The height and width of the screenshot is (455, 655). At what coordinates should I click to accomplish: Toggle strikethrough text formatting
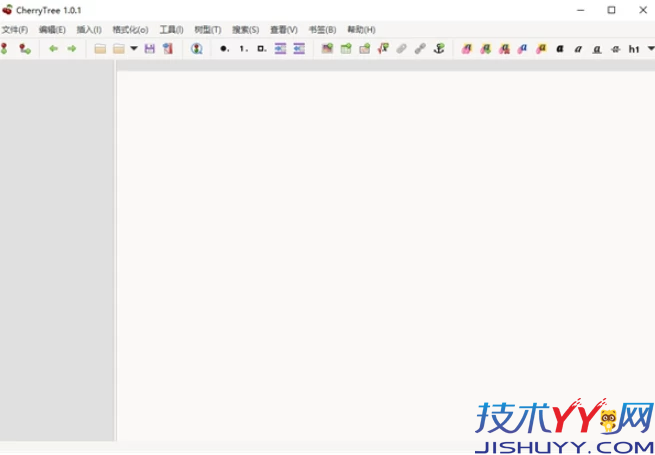(x=615, y=49)
